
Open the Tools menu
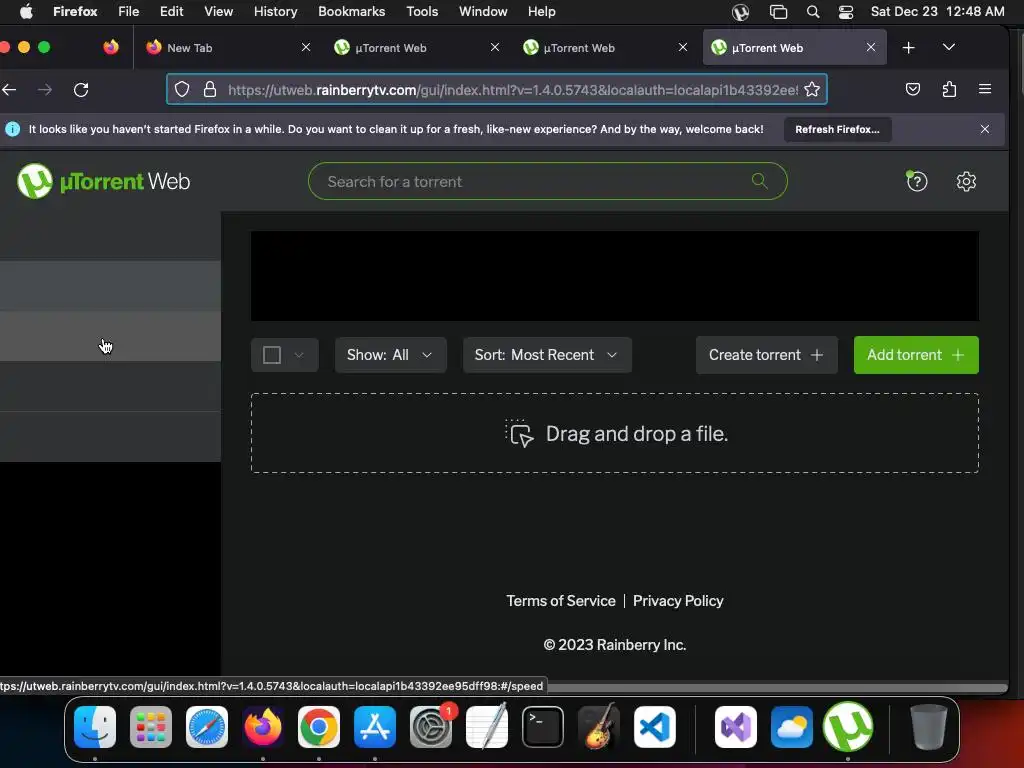click(422, 12)
